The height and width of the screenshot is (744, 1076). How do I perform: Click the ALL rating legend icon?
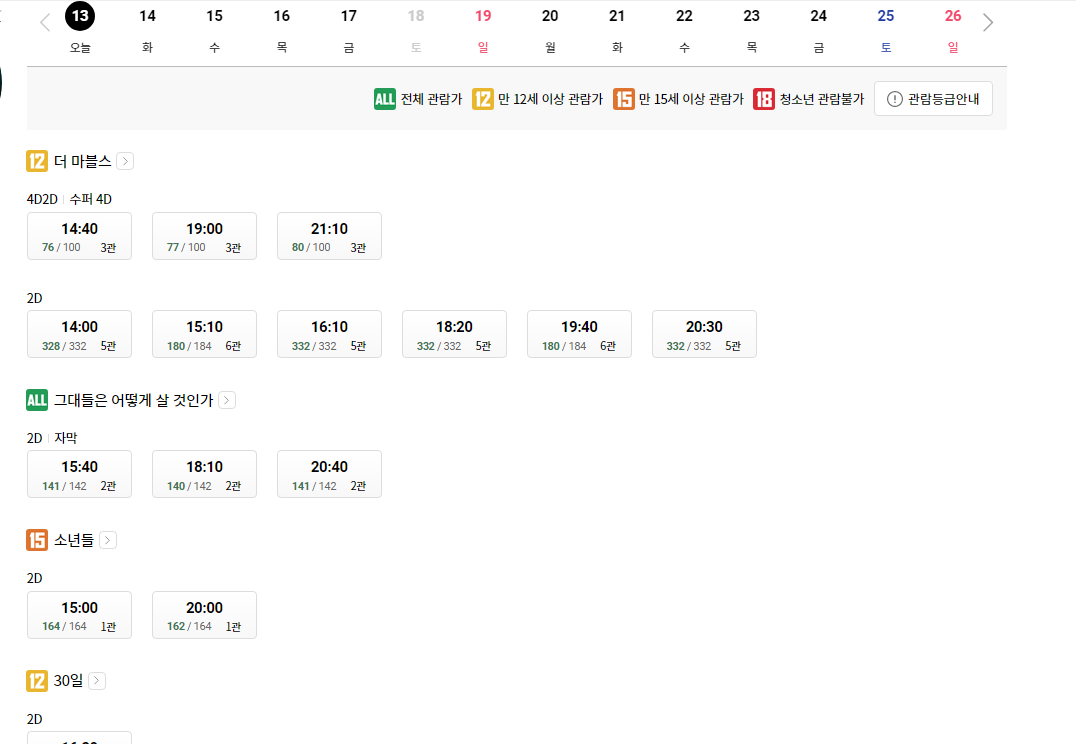385,99
